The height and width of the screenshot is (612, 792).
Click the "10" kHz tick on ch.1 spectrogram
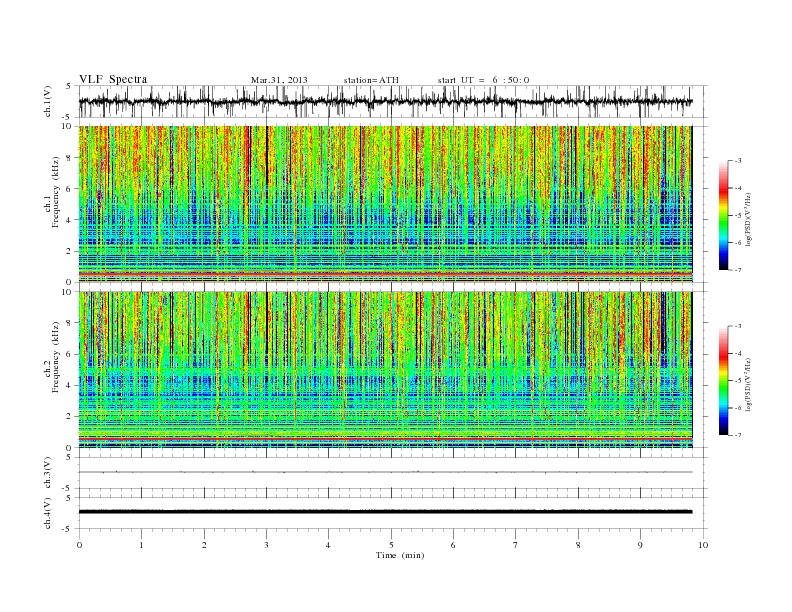tap(68, 126)
